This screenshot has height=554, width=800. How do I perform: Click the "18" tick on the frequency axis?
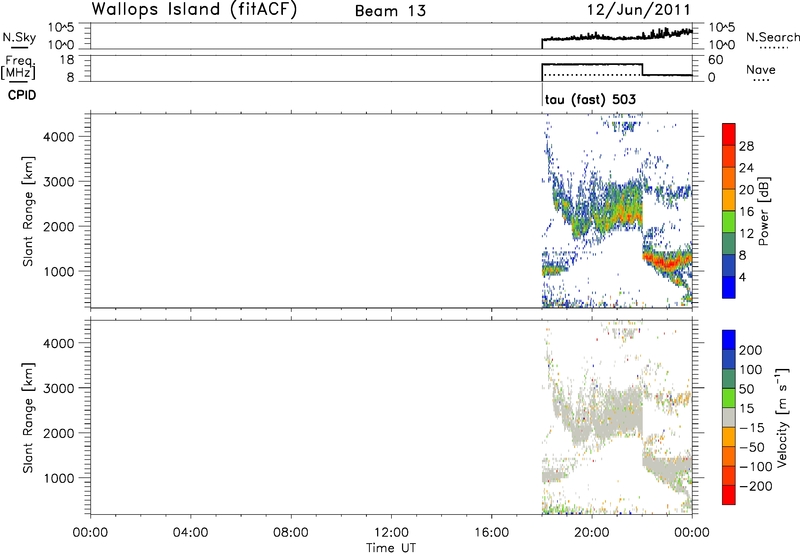point(67,60)
